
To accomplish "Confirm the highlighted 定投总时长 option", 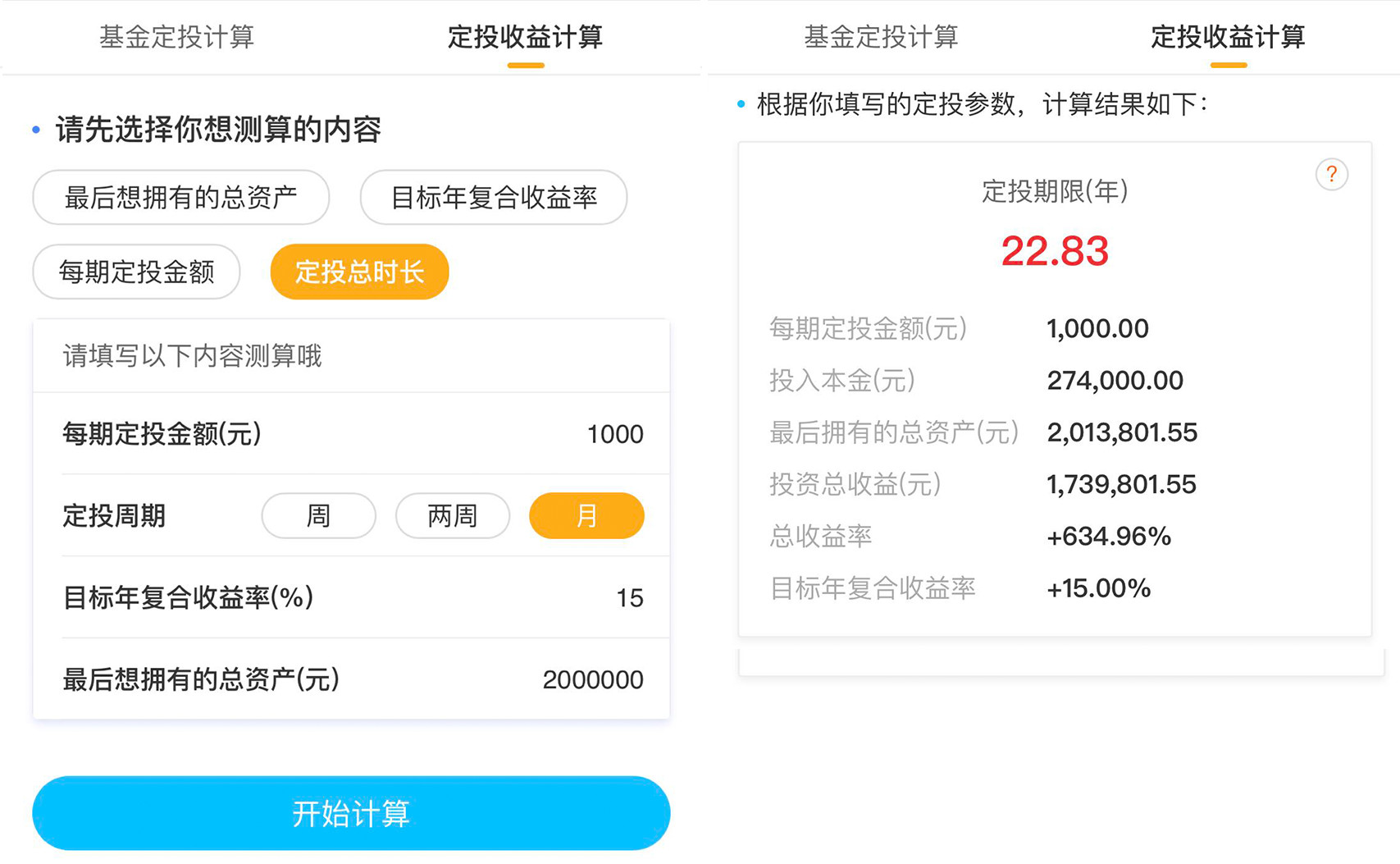I will (x=359, y=272).
